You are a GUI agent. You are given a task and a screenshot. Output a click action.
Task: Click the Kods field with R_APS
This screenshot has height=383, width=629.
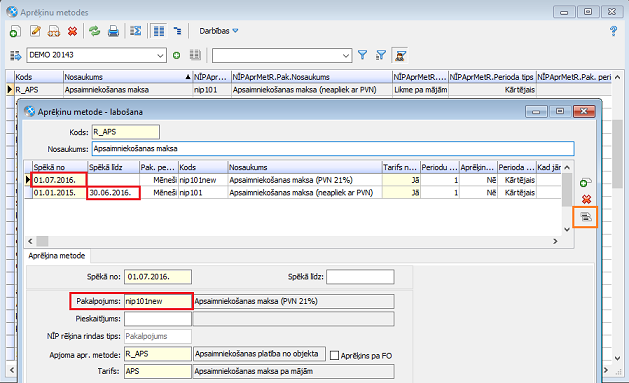(x=126, y=132)
